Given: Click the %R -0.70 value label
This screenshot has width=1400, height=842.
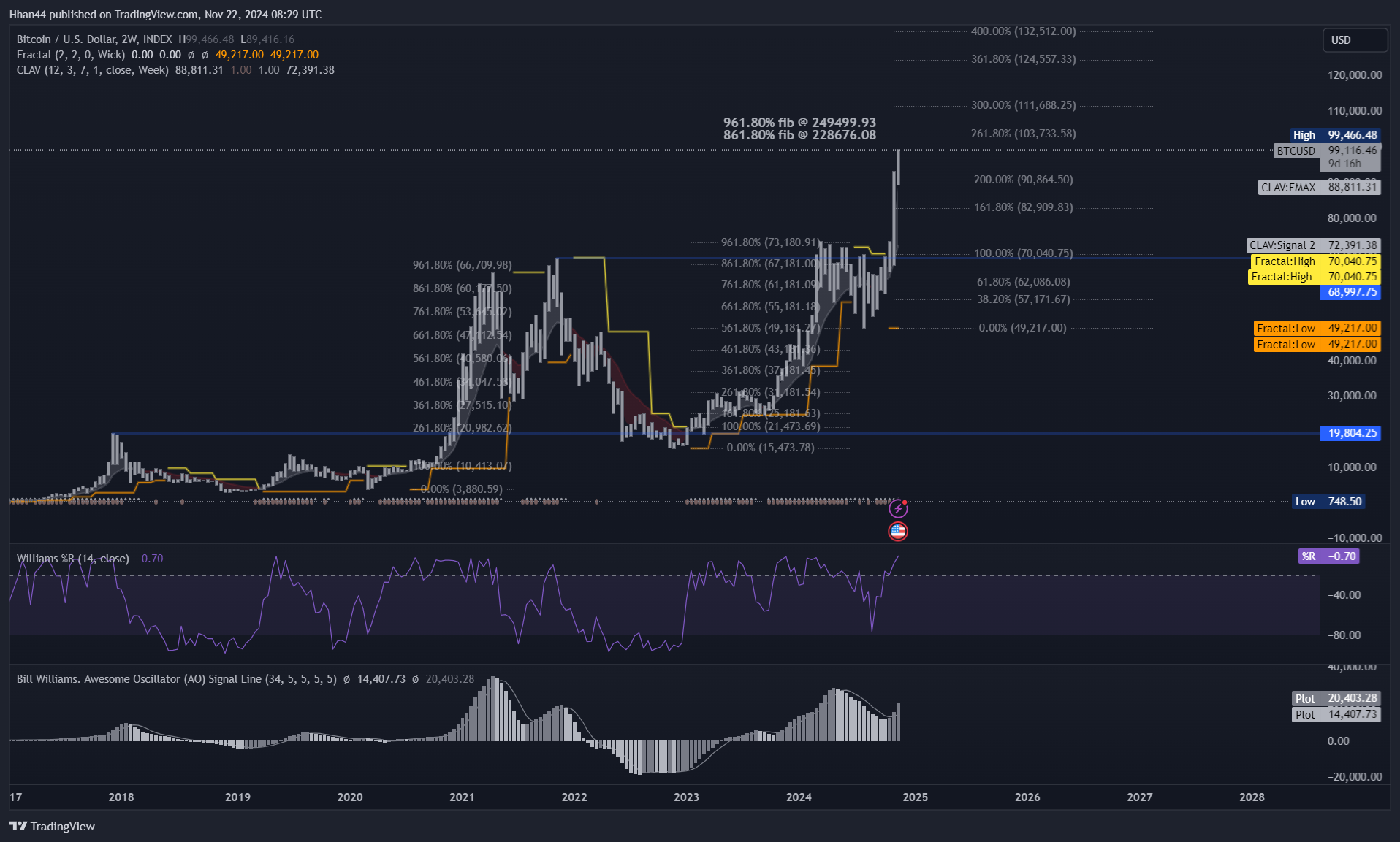Looking at the screenshot, I should [x=1329, y=556].
